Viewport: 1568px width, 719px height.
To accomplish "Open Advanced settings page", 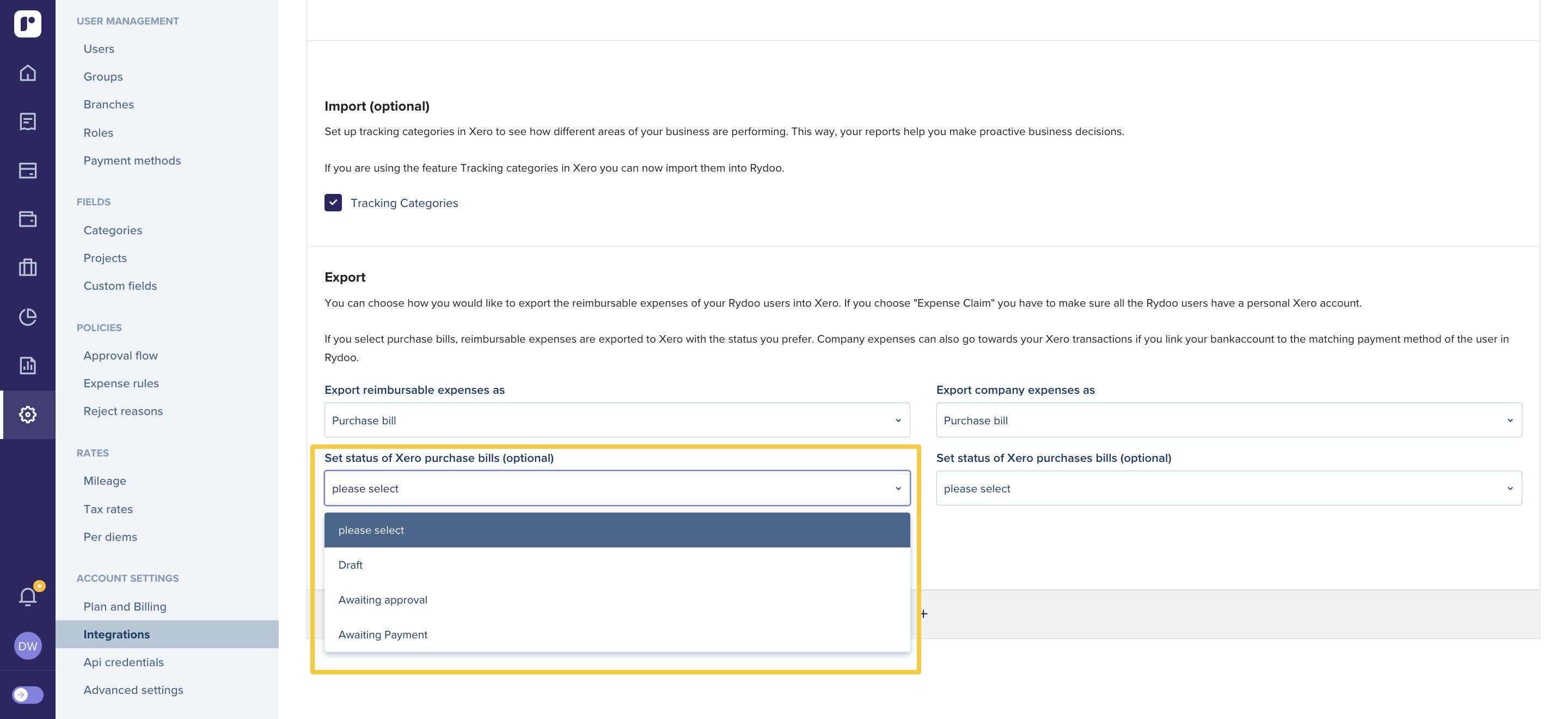I will click(133, 690).
